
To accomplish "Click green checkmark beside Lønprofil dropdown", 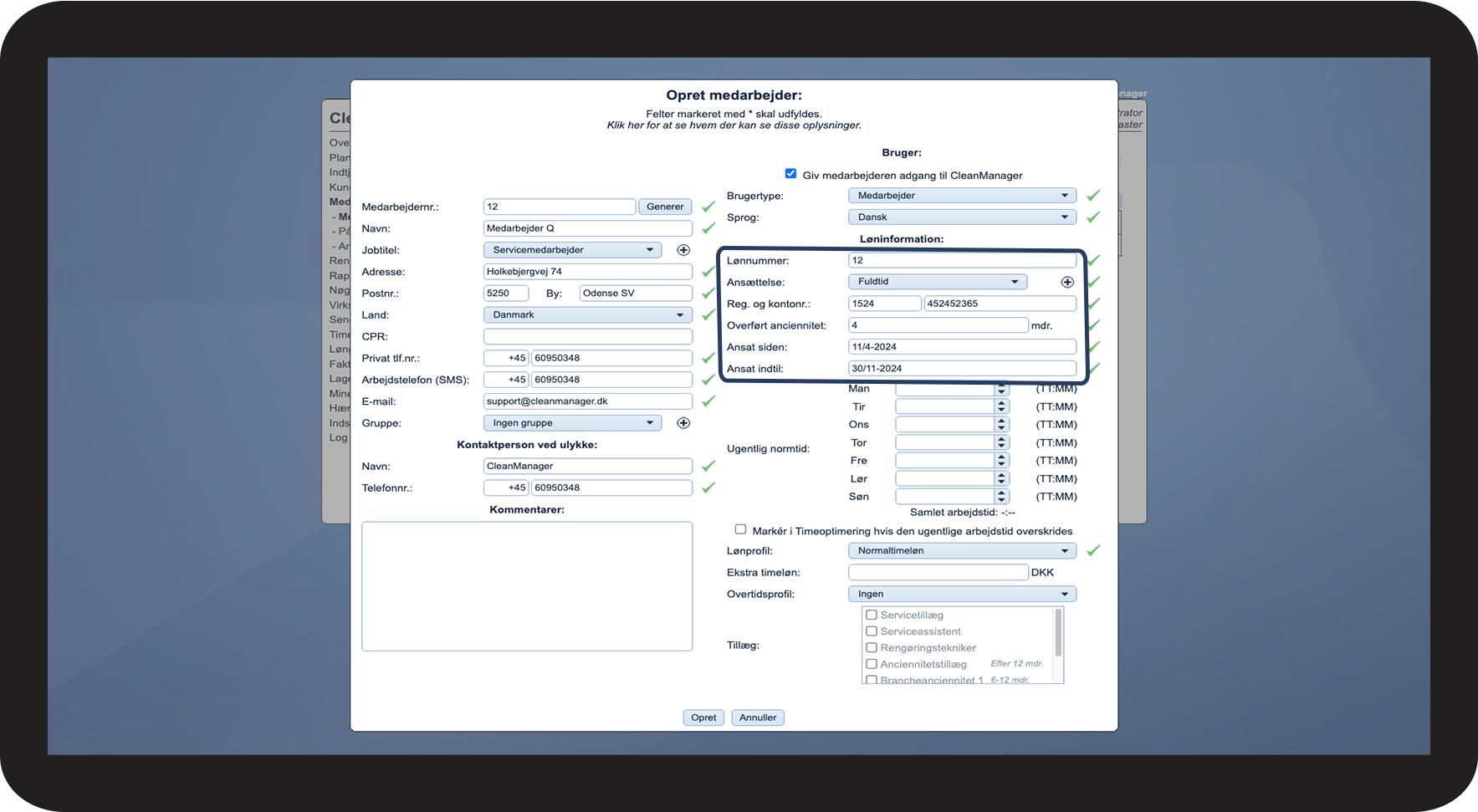I will [x=1092, y=551].
